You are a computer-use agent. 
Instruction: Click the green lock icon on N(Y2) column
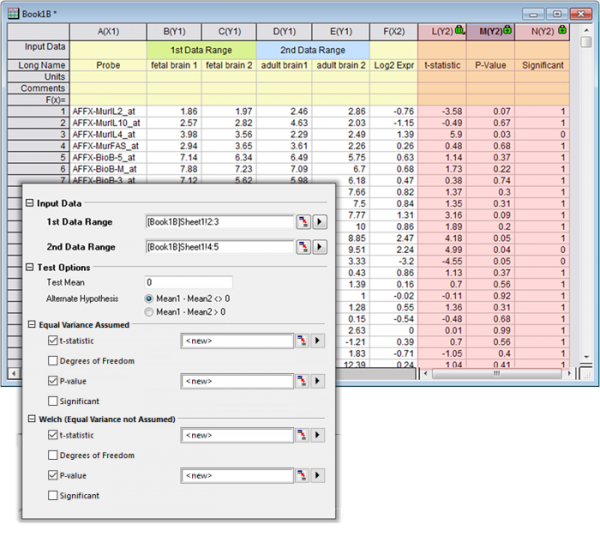click(562, 30)
